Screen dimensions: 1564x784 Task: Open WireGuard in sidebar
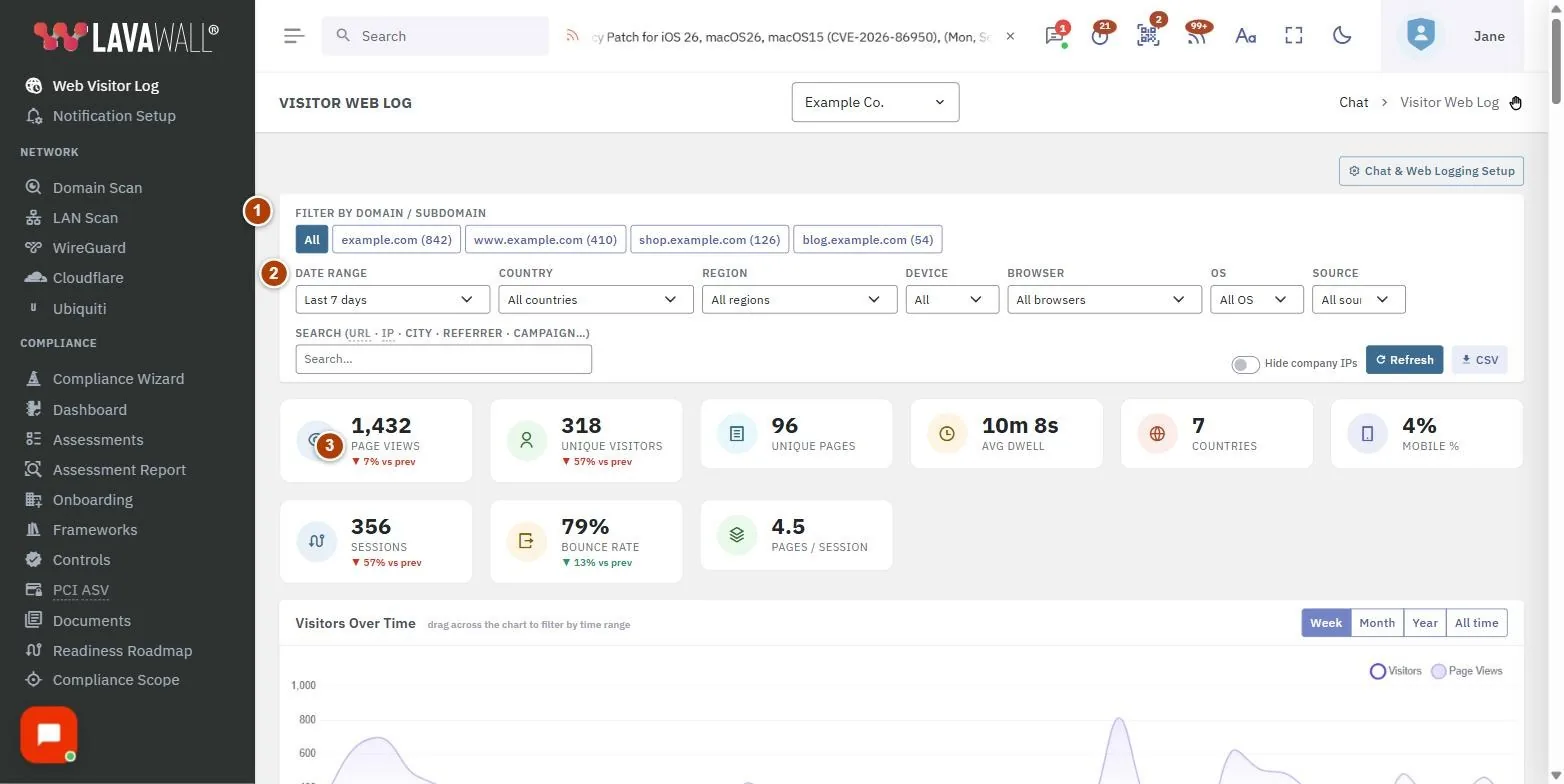click(x=76, y=248)
